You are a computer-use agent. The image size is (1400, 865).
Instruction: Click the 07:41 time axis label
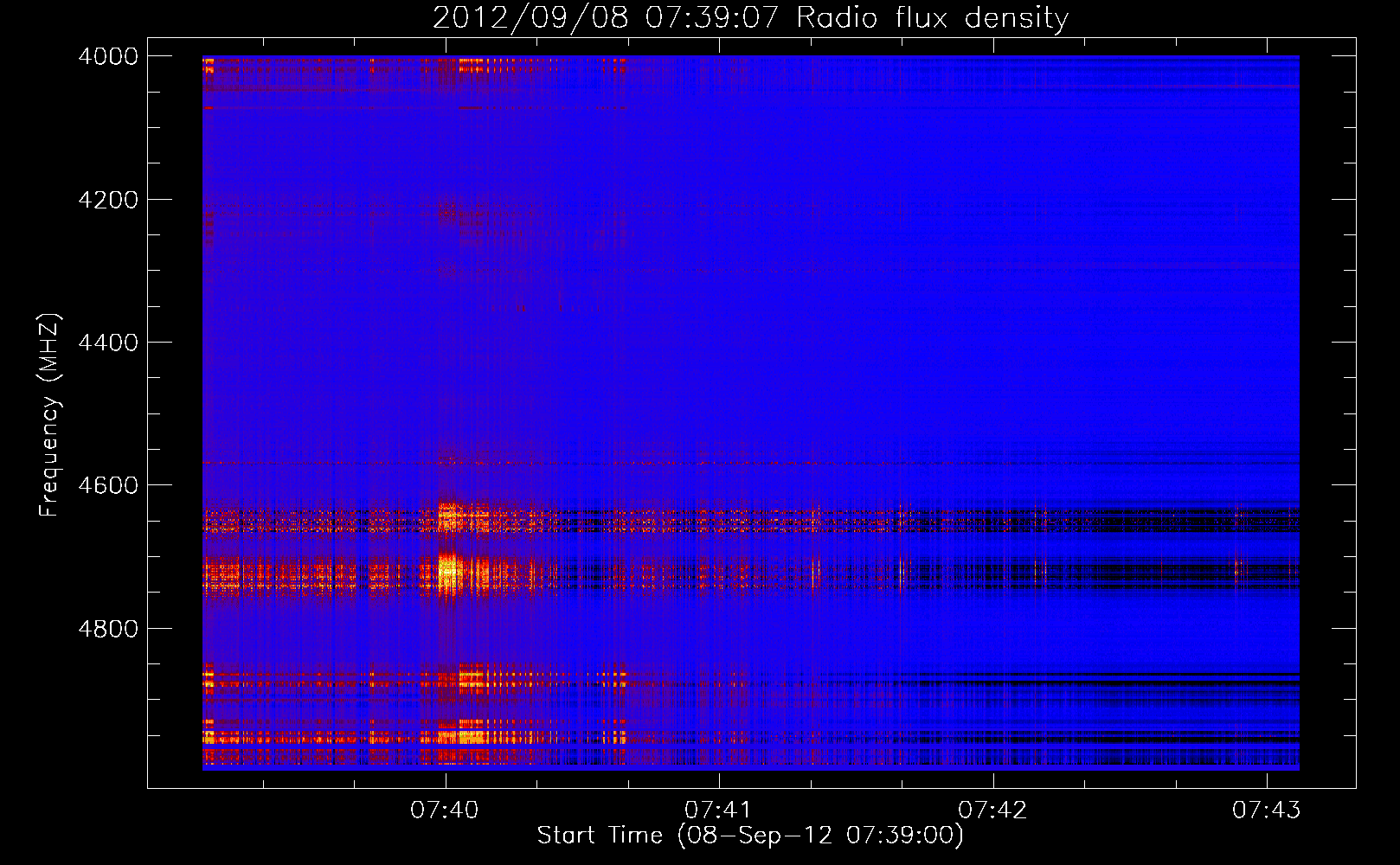[719, 811]
